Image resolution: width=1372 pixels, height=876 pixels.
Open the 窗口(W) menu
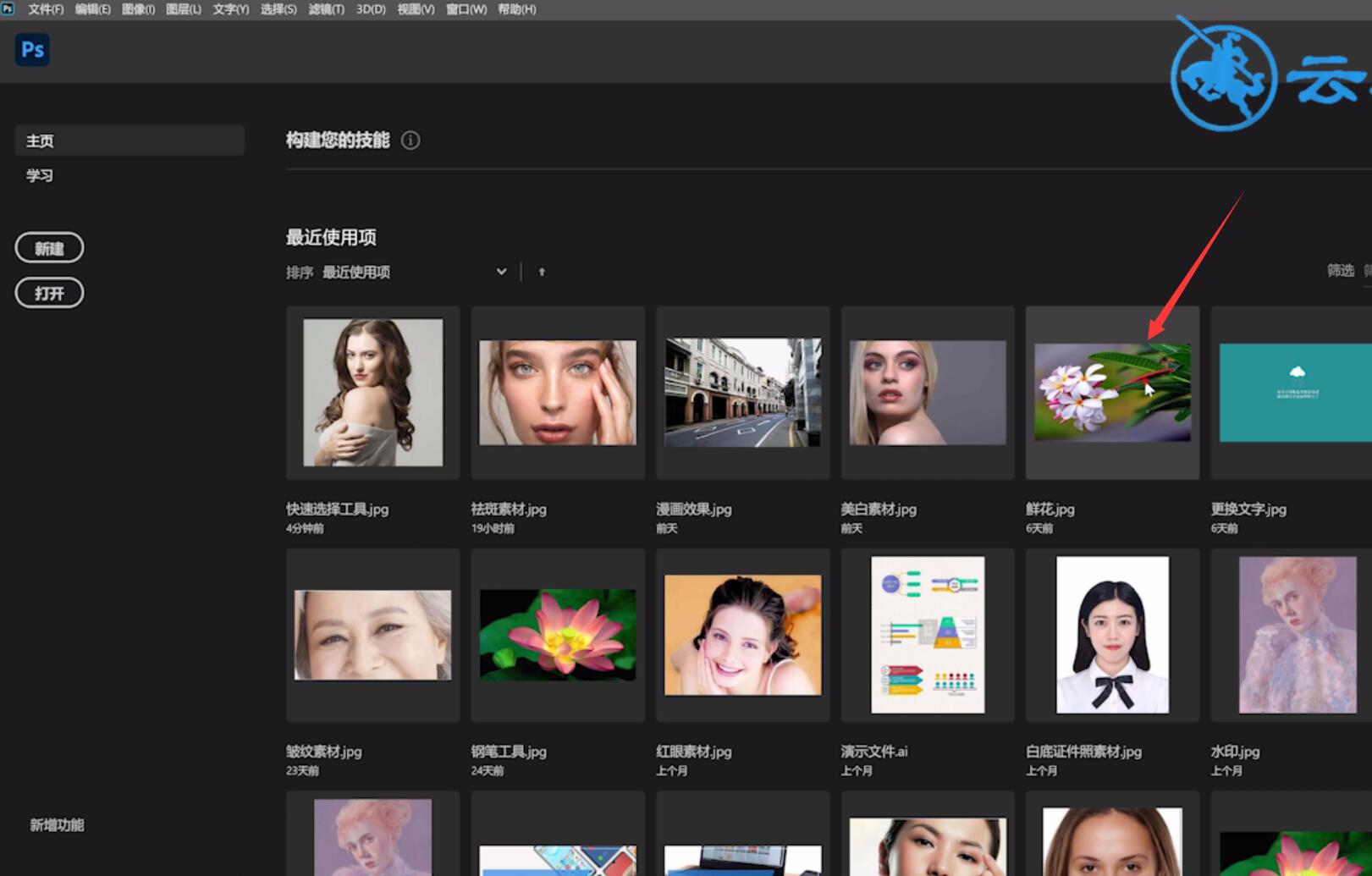tap(466, 9)
